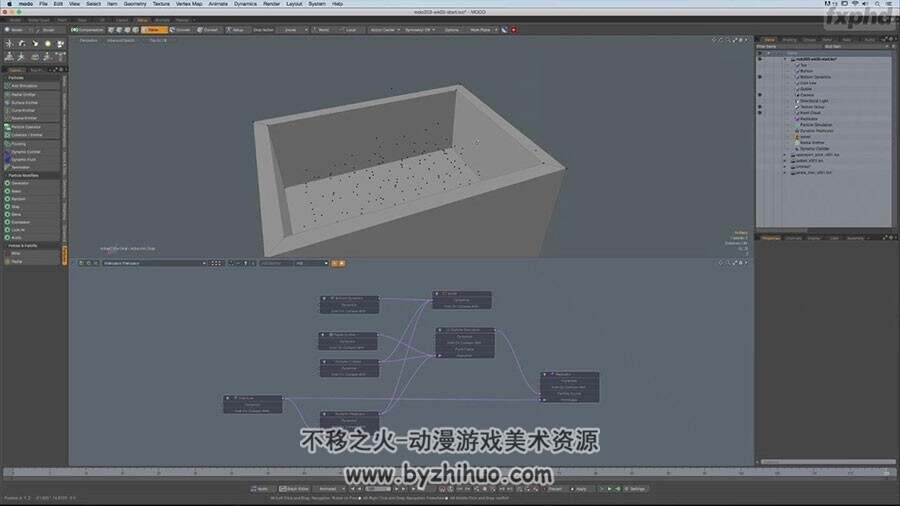The image size is (900, 506).
Task: Open the Work Plane dropdown
Action: (482, 30)
